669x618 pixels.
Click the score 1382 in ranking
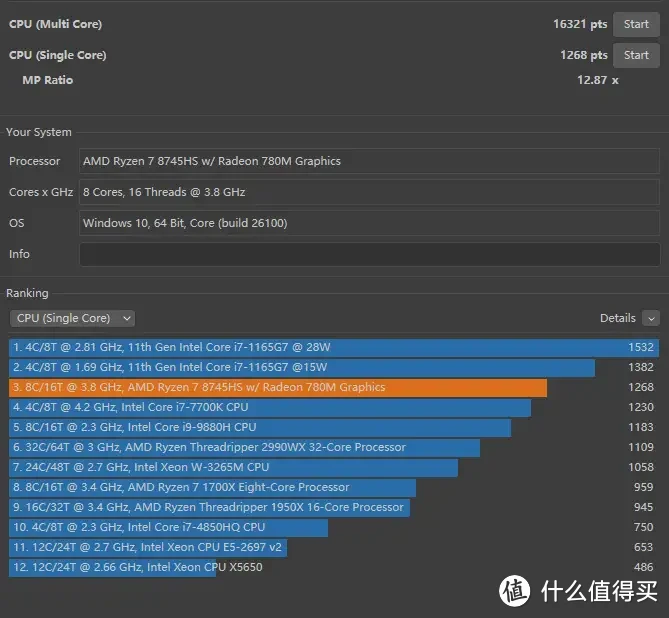[x=641, y=367]
